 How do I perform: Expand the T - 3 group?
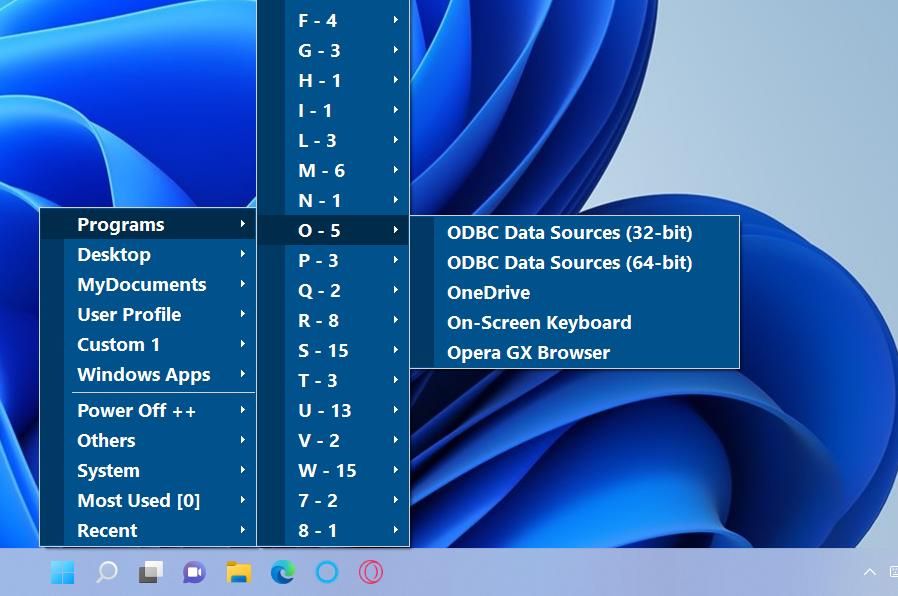click(x=333, y=380)
